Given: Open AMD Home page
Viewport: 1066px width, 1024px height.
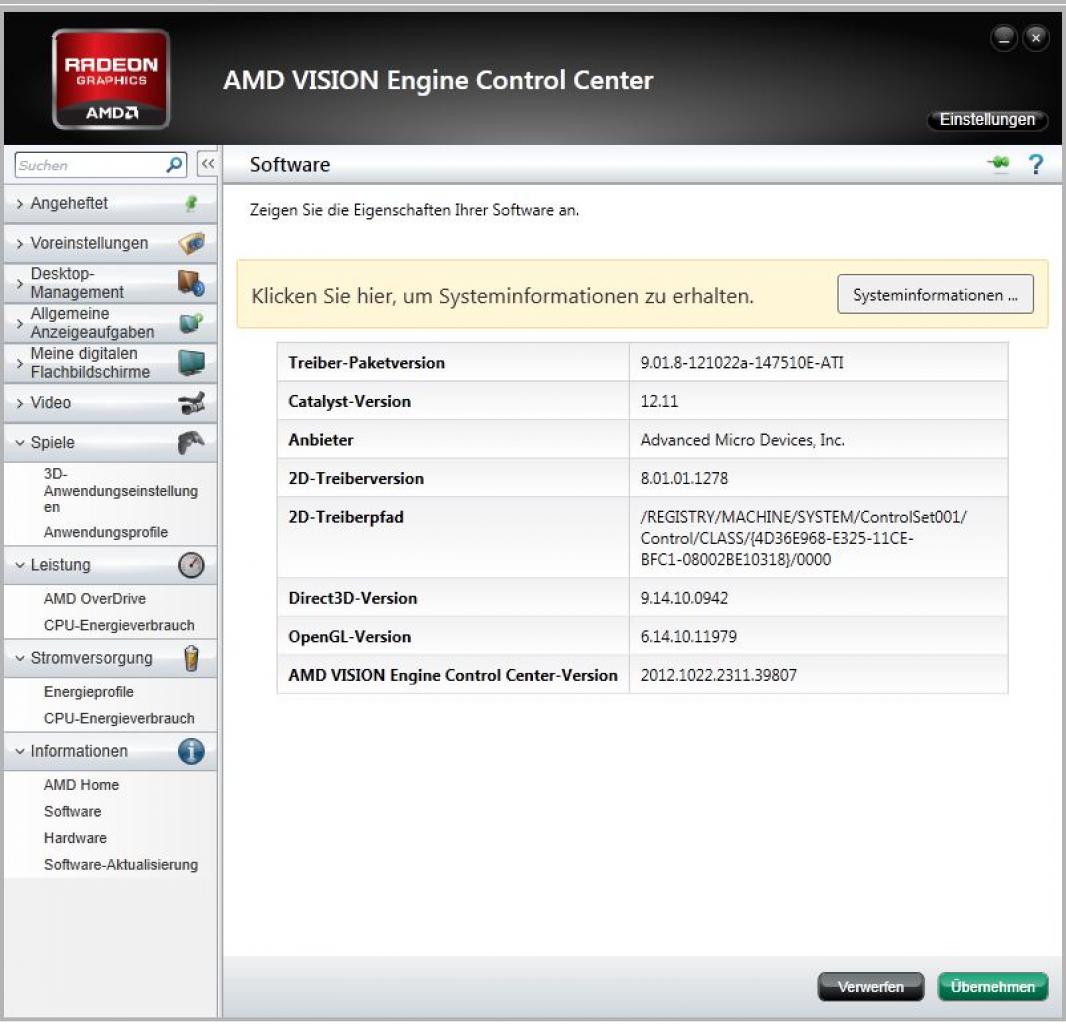Looking at the screenshot, I should tap(81, 785).
